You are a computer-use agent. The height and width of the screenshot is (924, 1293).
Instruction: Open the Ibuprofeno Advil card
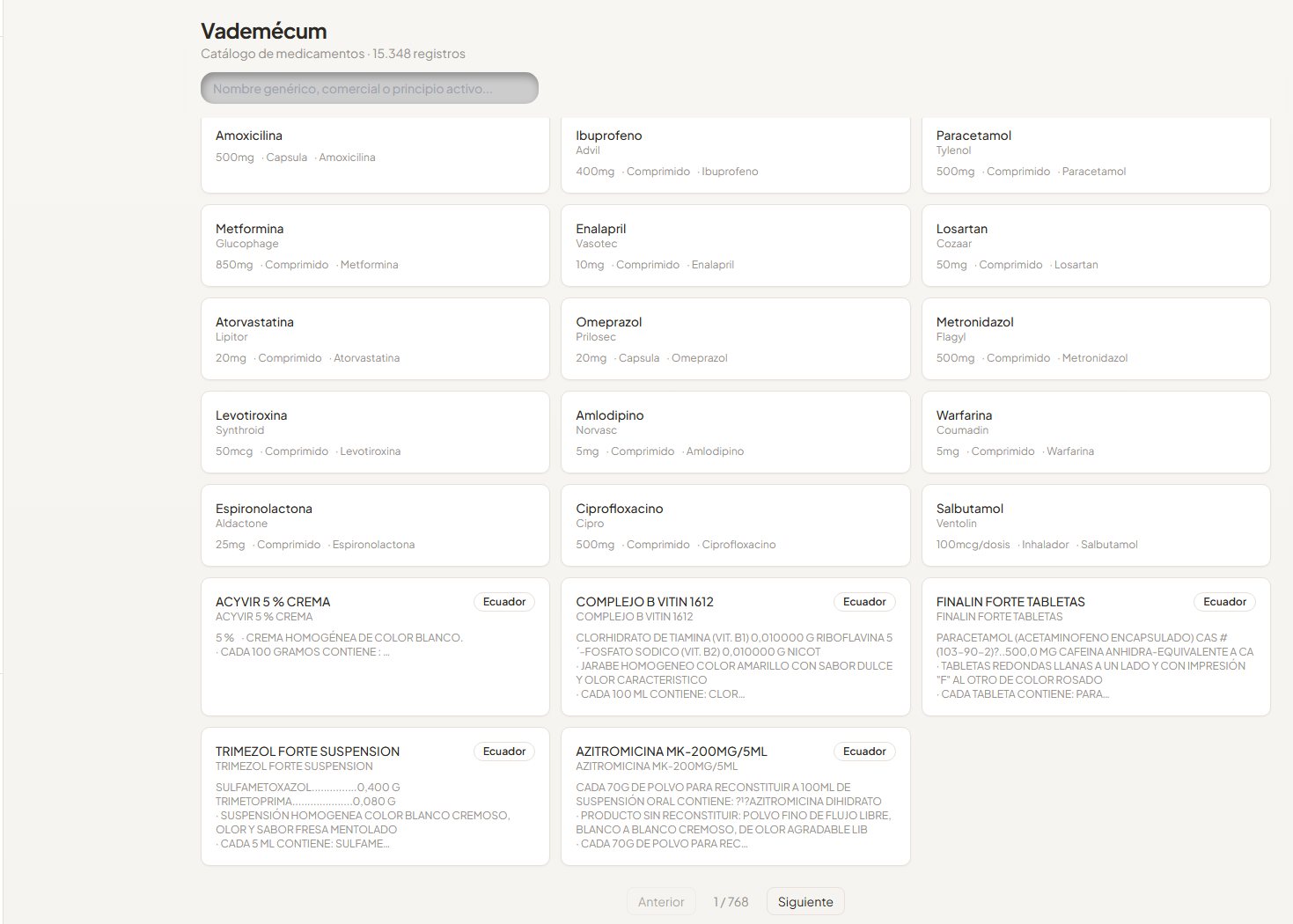click(735, 155)
